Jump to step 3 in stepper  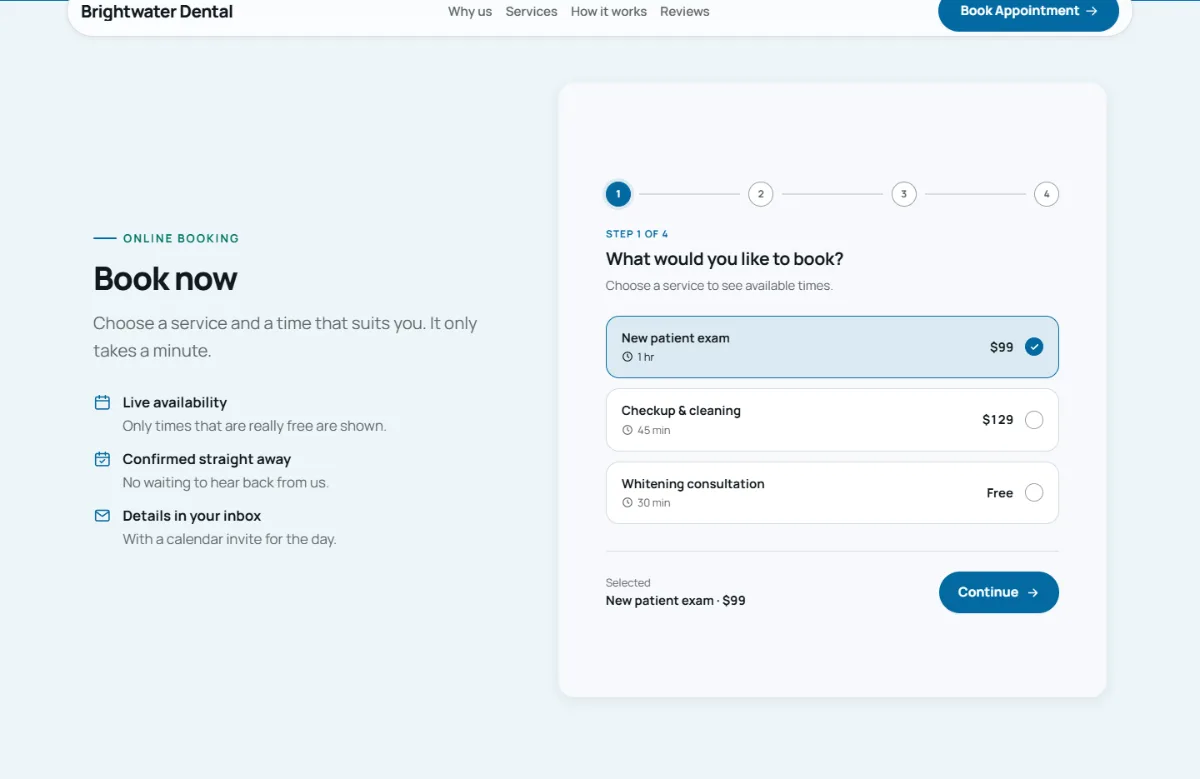(904, 194)
